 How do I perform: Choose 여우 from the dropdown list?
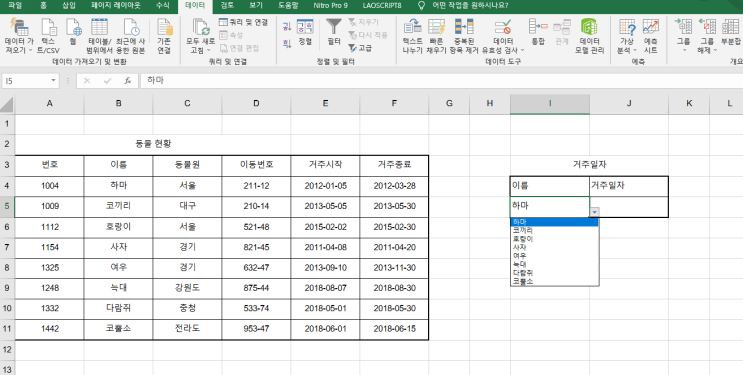coord(554,256)
